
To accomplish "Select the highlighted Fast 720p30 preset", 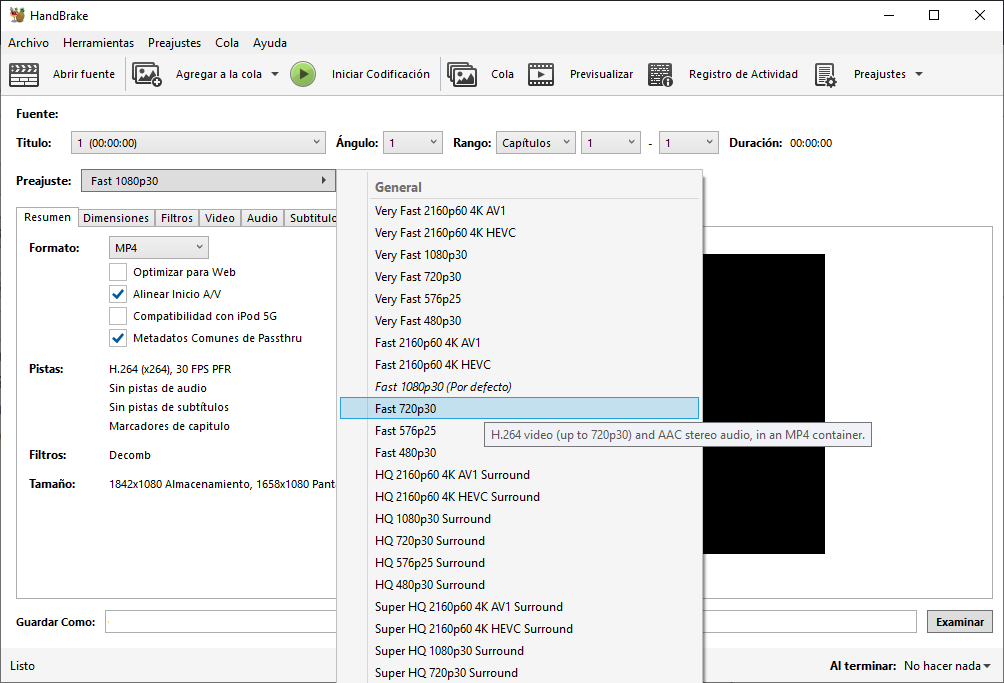I will (x=519, y=408).
